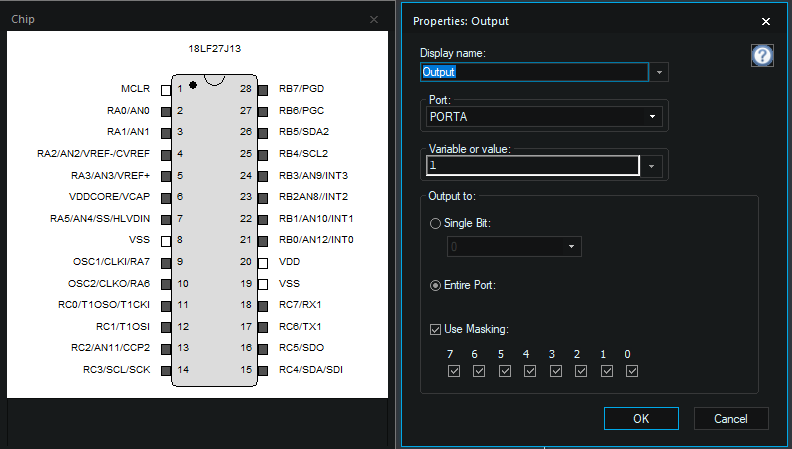Select pin 21 RB0/AN12/INT0 square

pos(263,241)
